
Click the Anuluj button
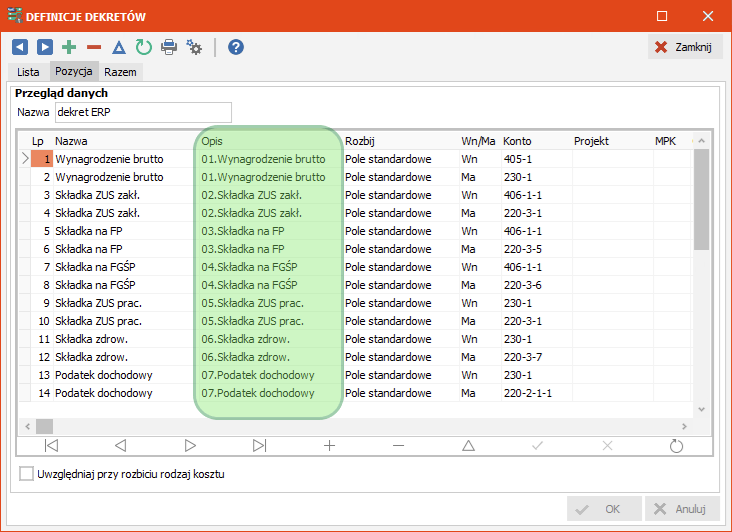coord(682,509)
